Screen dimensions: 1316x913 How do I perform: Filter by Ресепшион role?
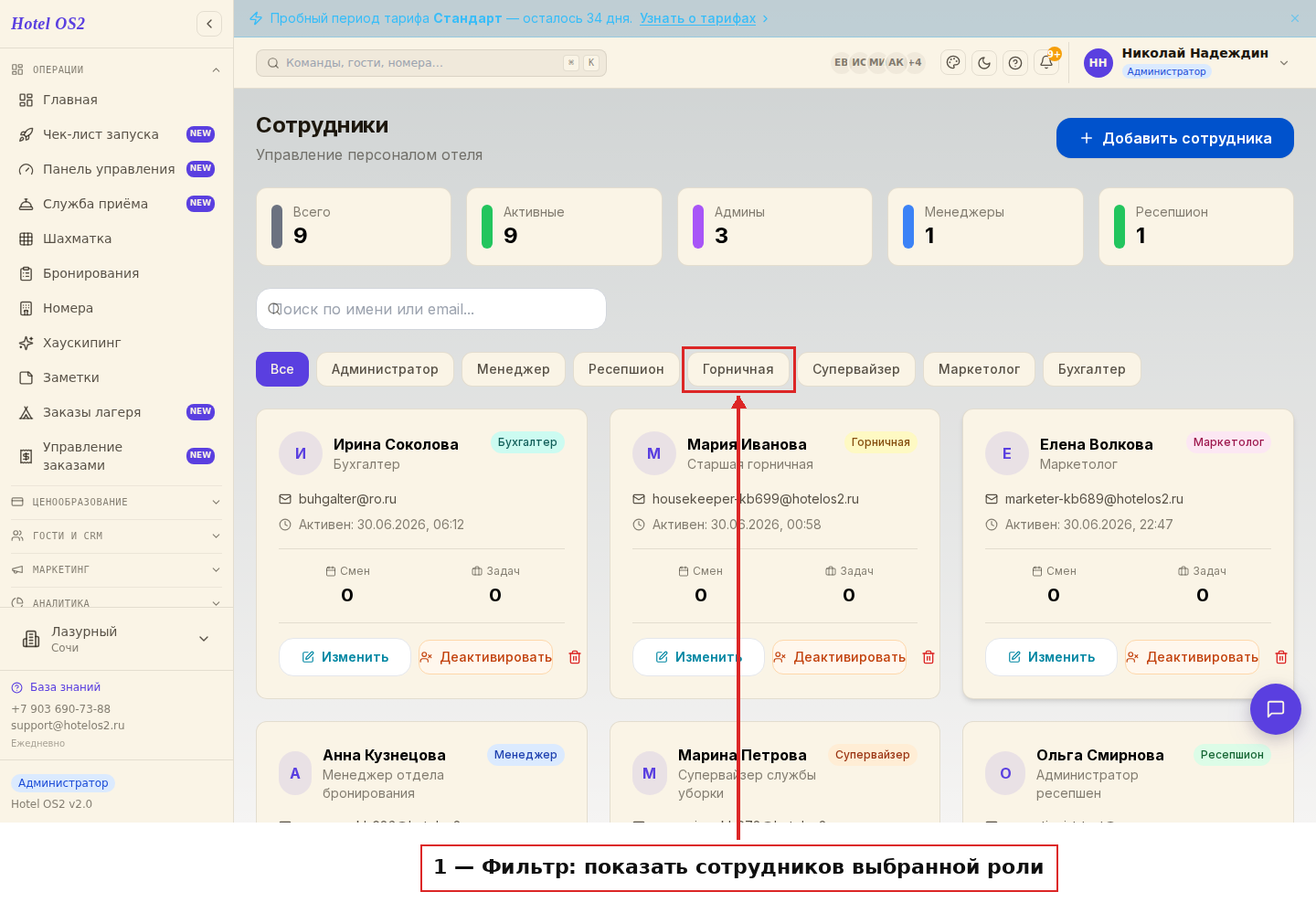pyautogui.click(x=626, y=369)
